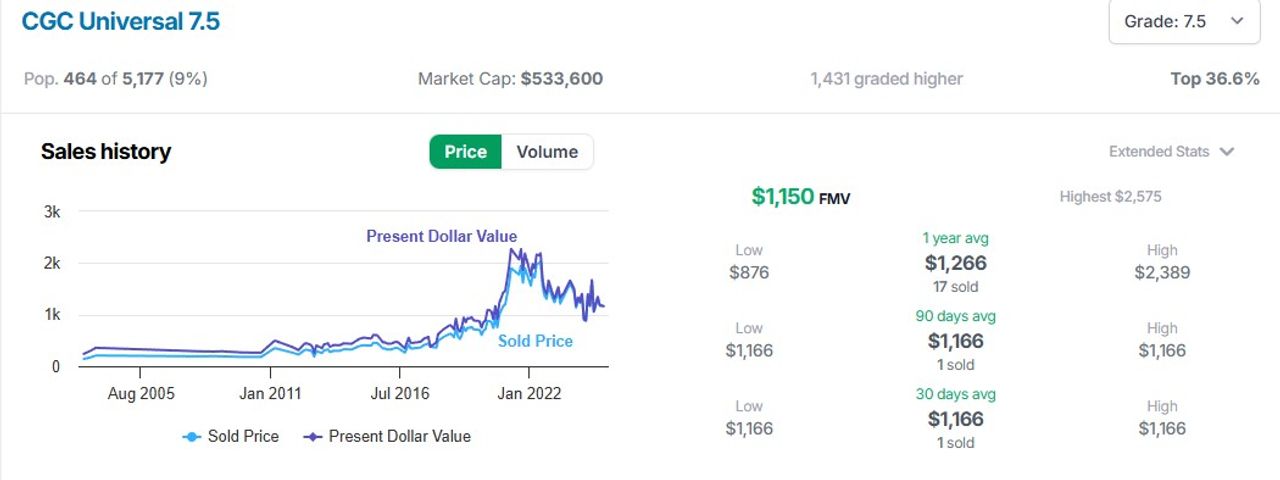Open the Grade: 7.5 dropdown
The image size is (1280, 480).
[1184, 21]
